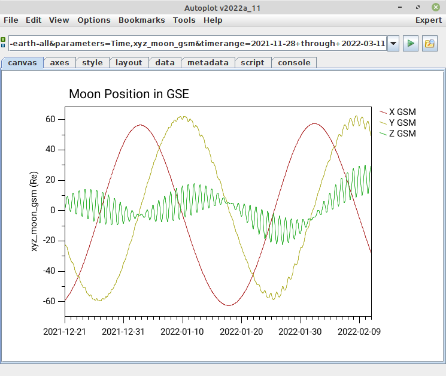Switch to the axes tab
This screenshot has width=446, height=376.
[59, 63]
